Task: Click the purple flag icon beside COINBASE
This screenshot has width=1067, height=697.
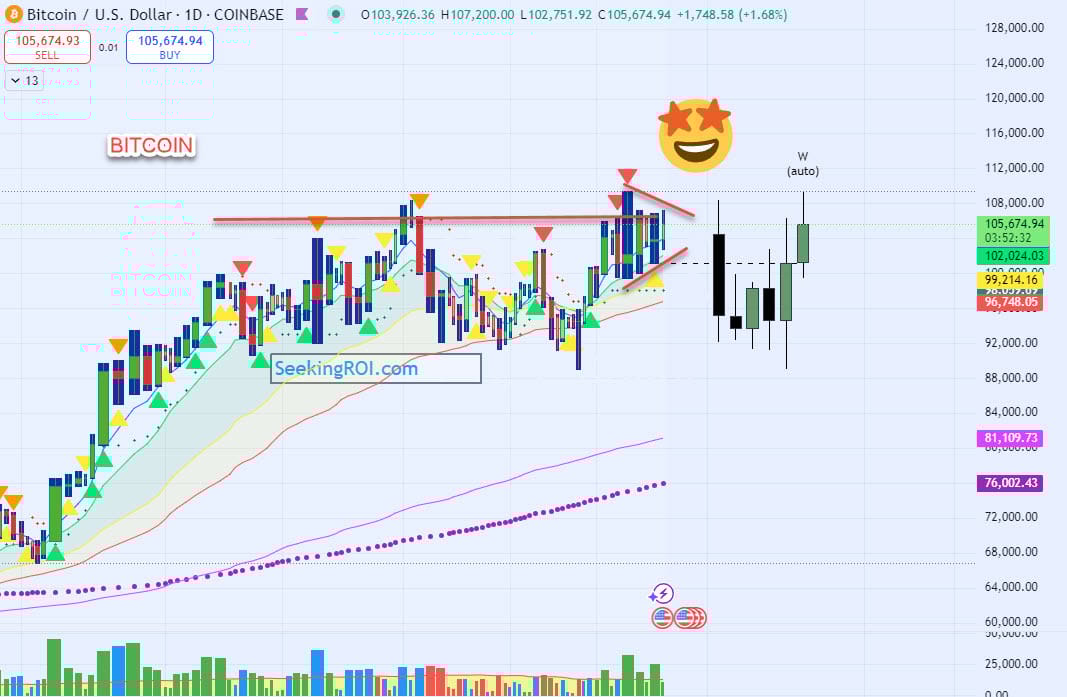Action: click(302, 14)
